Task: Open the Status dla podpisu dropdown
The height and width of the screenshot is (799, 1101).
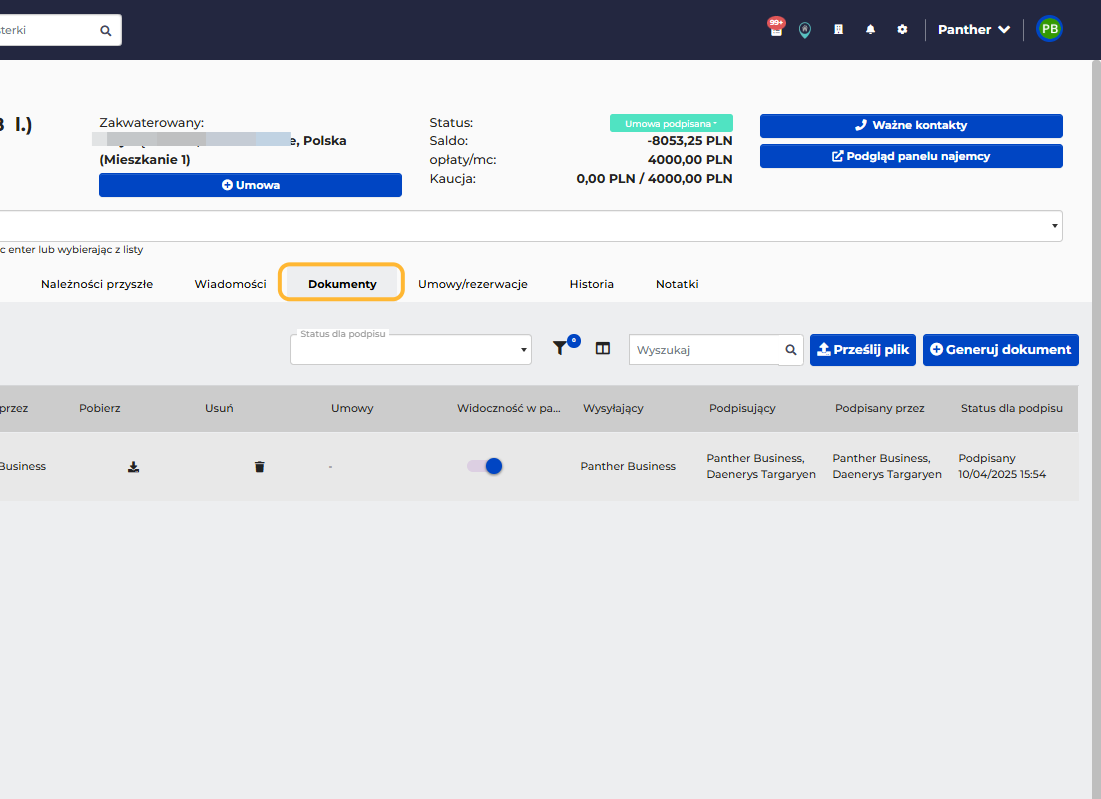Action: (x=411, y=350)
